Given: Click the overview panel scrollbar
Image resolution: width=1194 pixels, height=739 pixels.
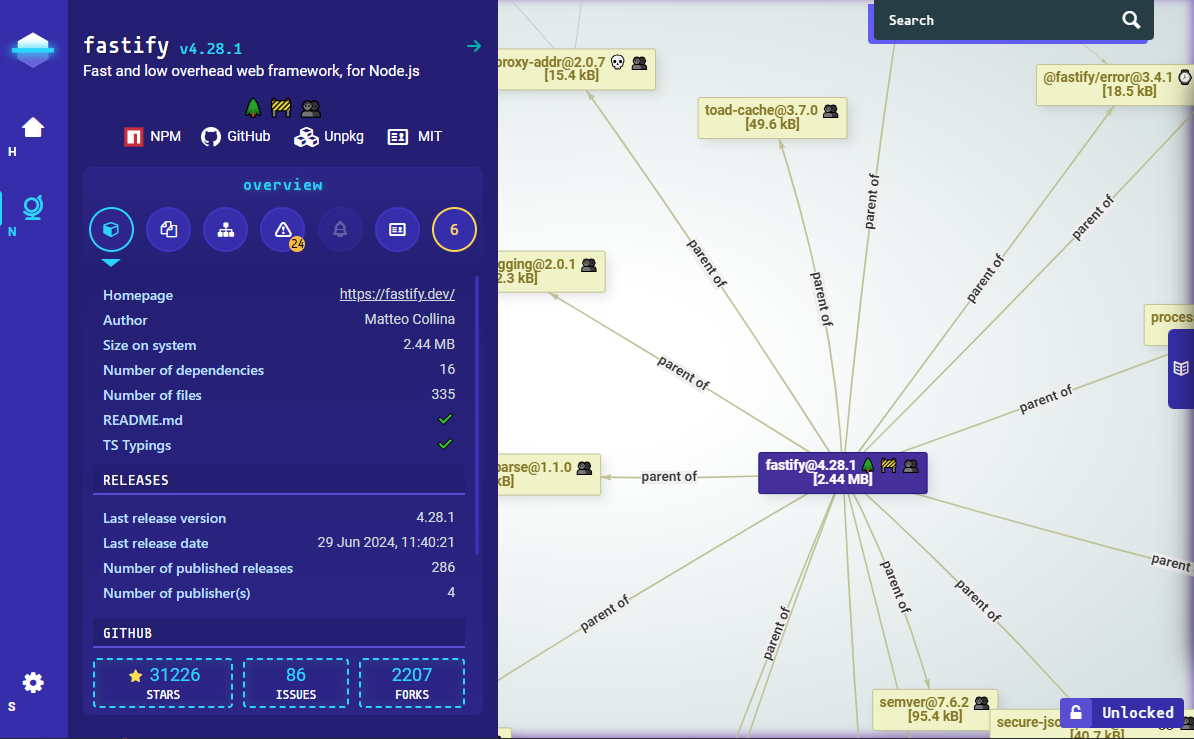Looking at the screenshot, I should [x=477, y=415].
